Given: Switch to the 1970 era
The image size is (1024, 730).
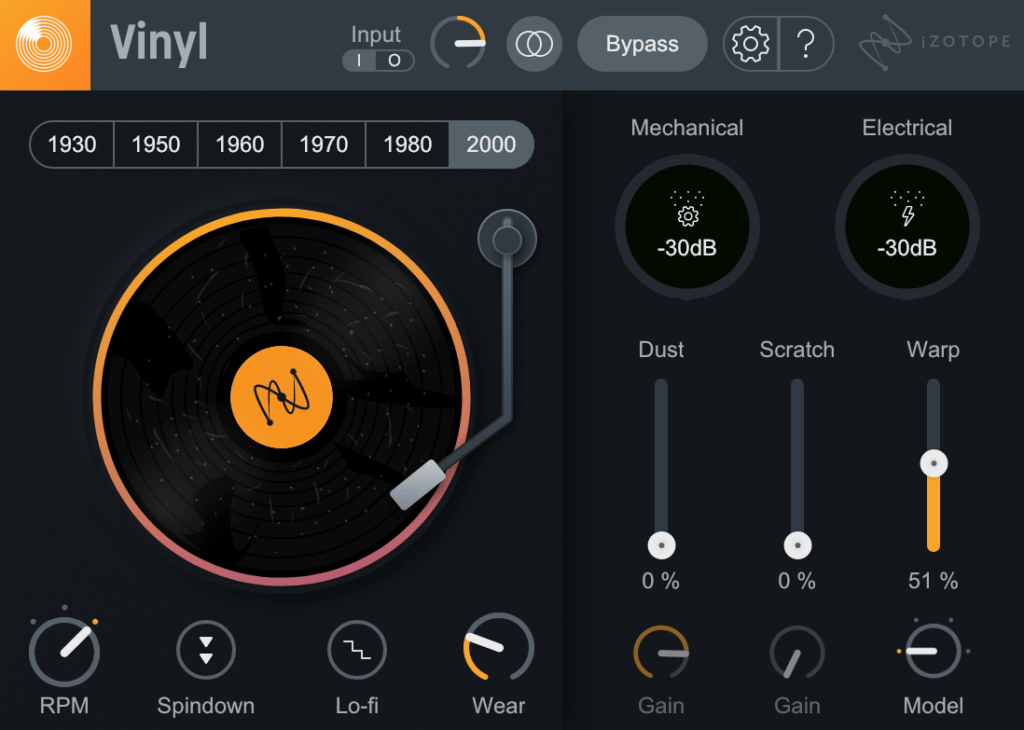Looking at the screenshot, I should (322, 144).
